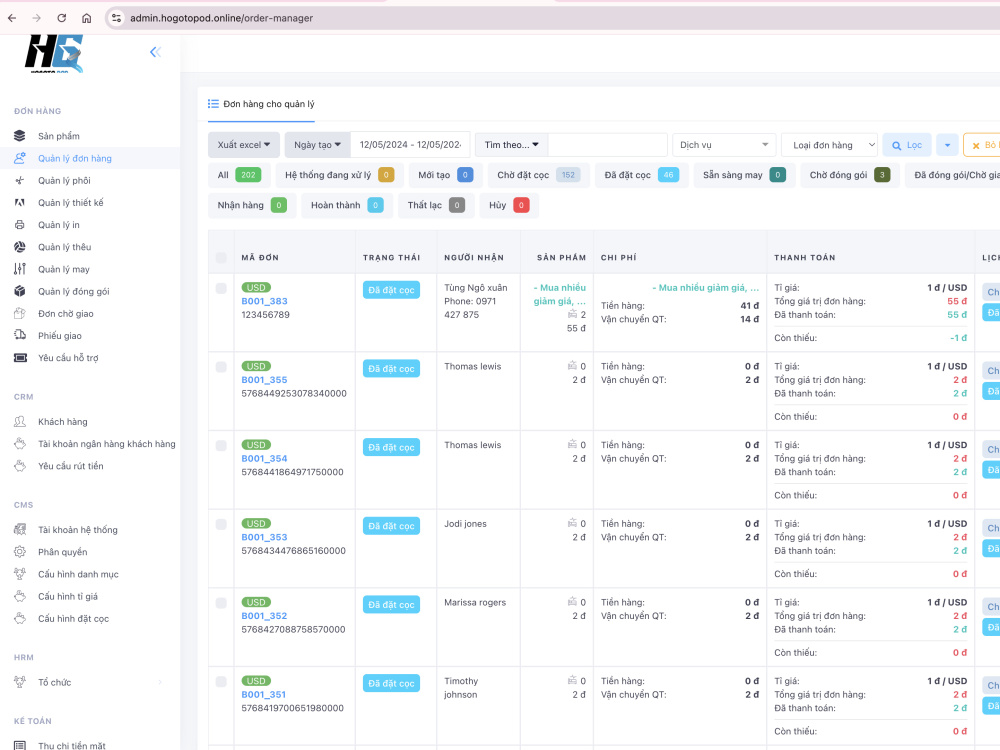Open order link B001_354

point(264,459)
